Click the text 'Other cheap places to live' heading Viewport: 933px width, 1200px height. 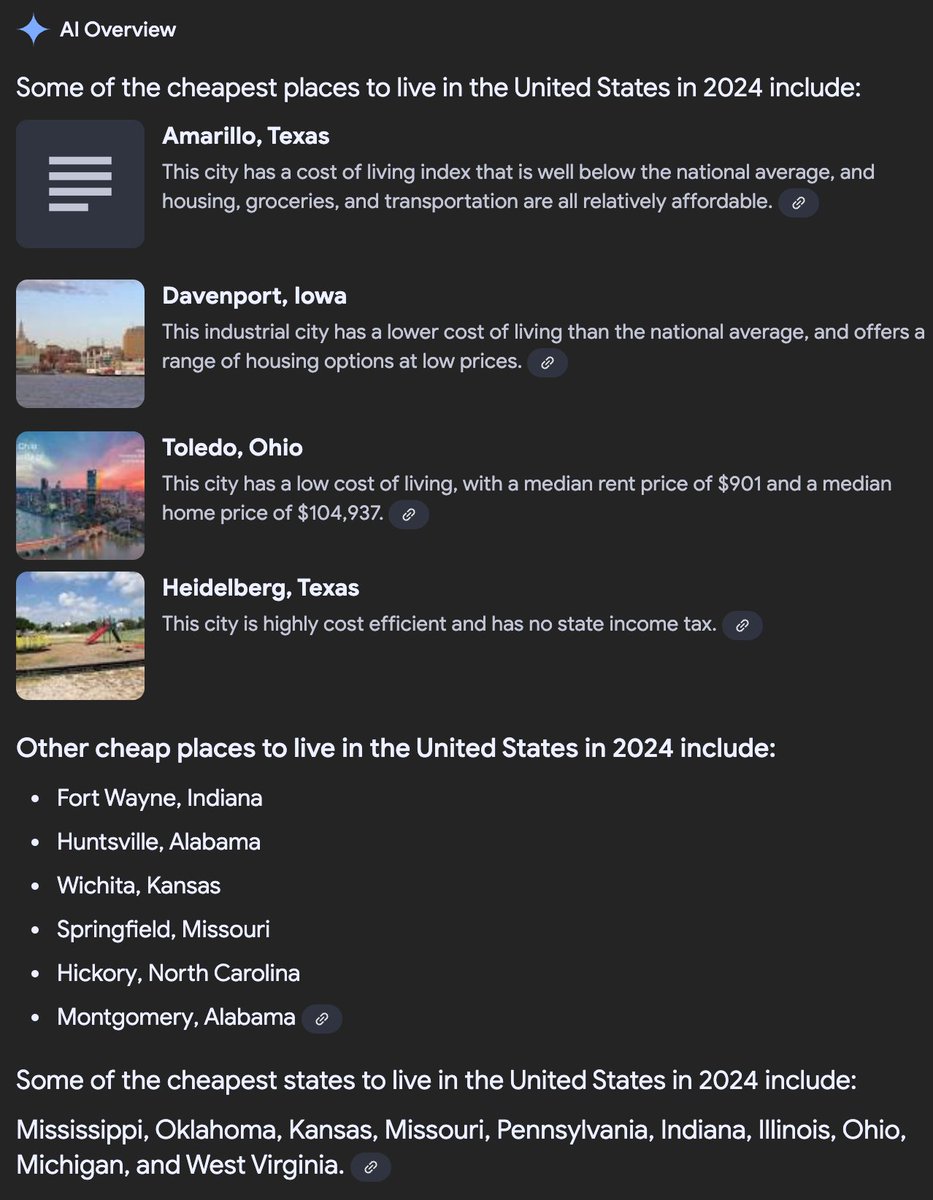[x=396, y=748]
